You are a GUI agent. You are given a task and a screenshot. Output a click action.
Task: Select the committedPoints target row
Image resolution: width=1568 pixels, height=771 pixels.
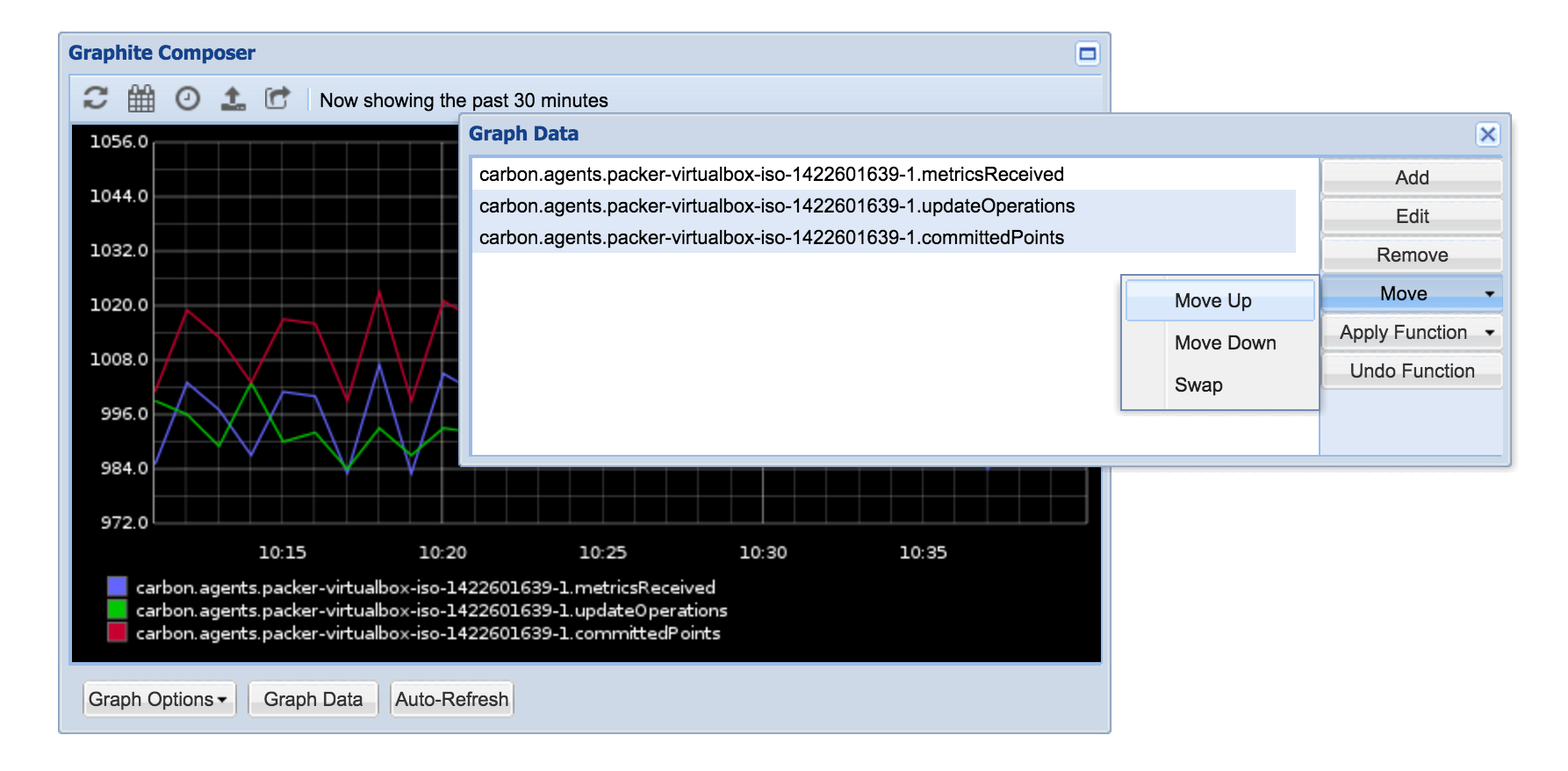pyautogui.click(x=884, y=237)
